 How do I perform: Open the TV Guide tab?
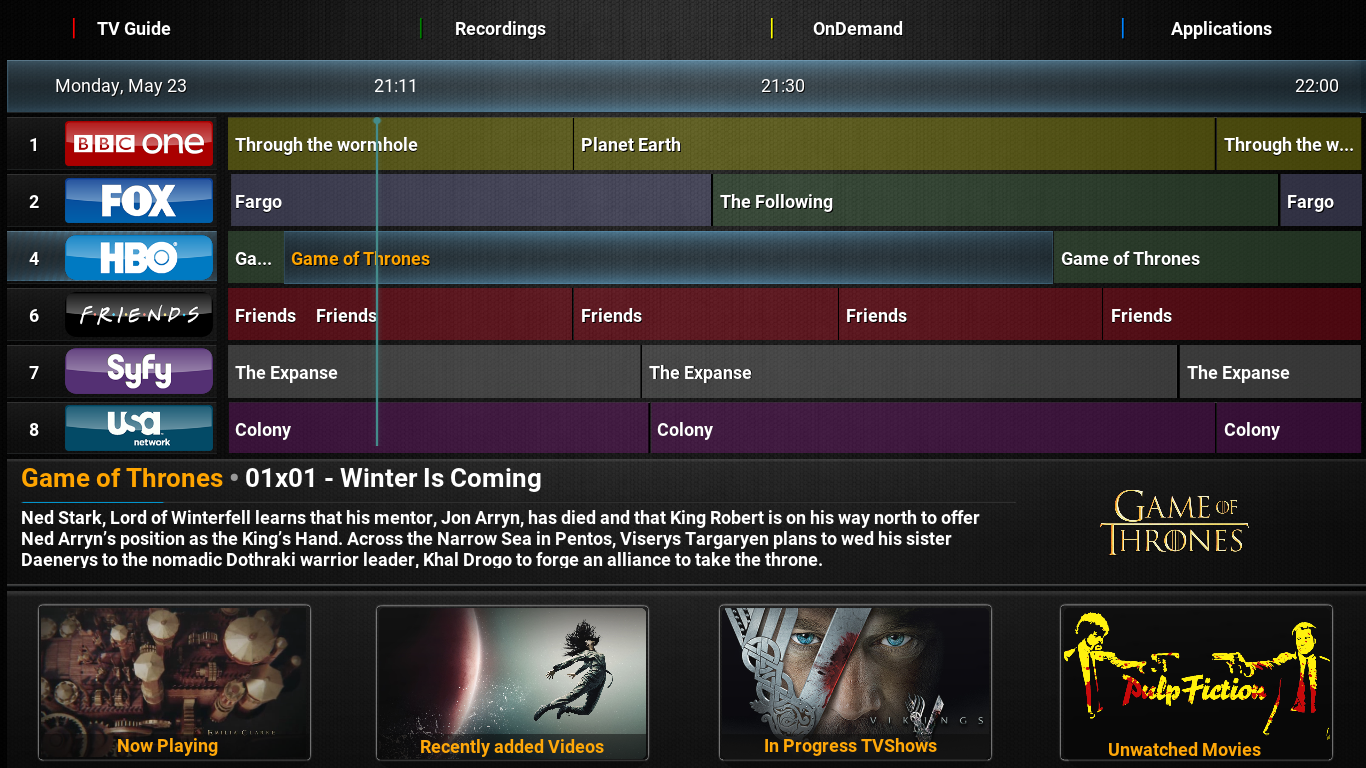coord(133,29)
